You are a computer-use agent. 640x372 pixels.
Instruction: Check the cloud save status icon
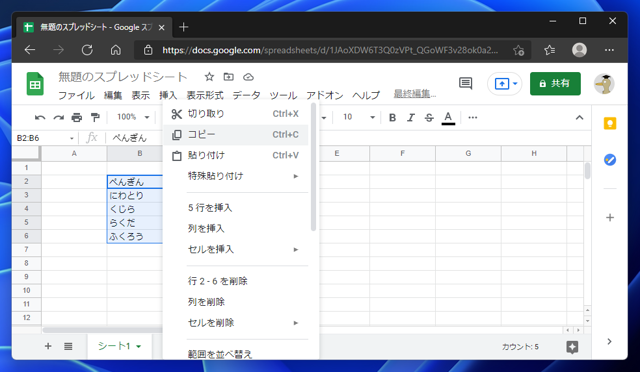[x=248, y=77]
